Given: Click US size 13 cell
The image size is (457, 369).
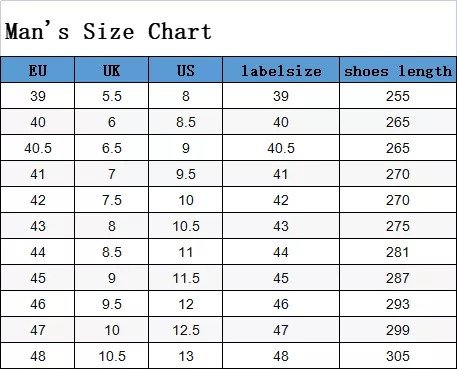Looking at the screenshot, I should tap(186, 356).
